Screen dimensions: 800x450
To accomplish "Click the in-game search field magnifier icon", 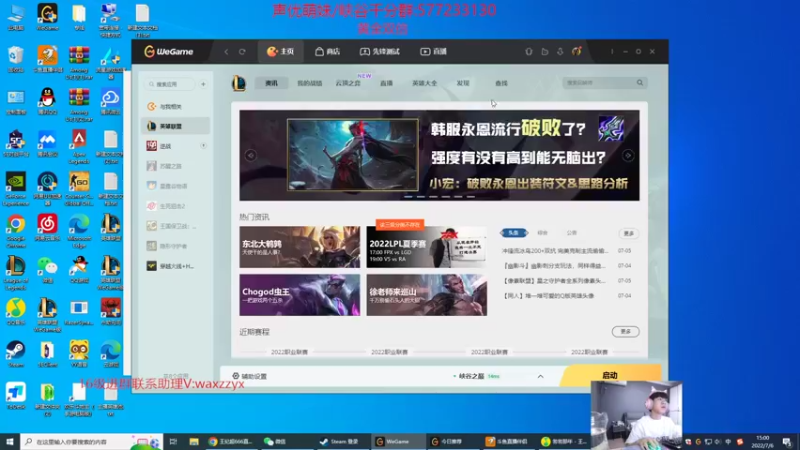I will pos(640,83).
